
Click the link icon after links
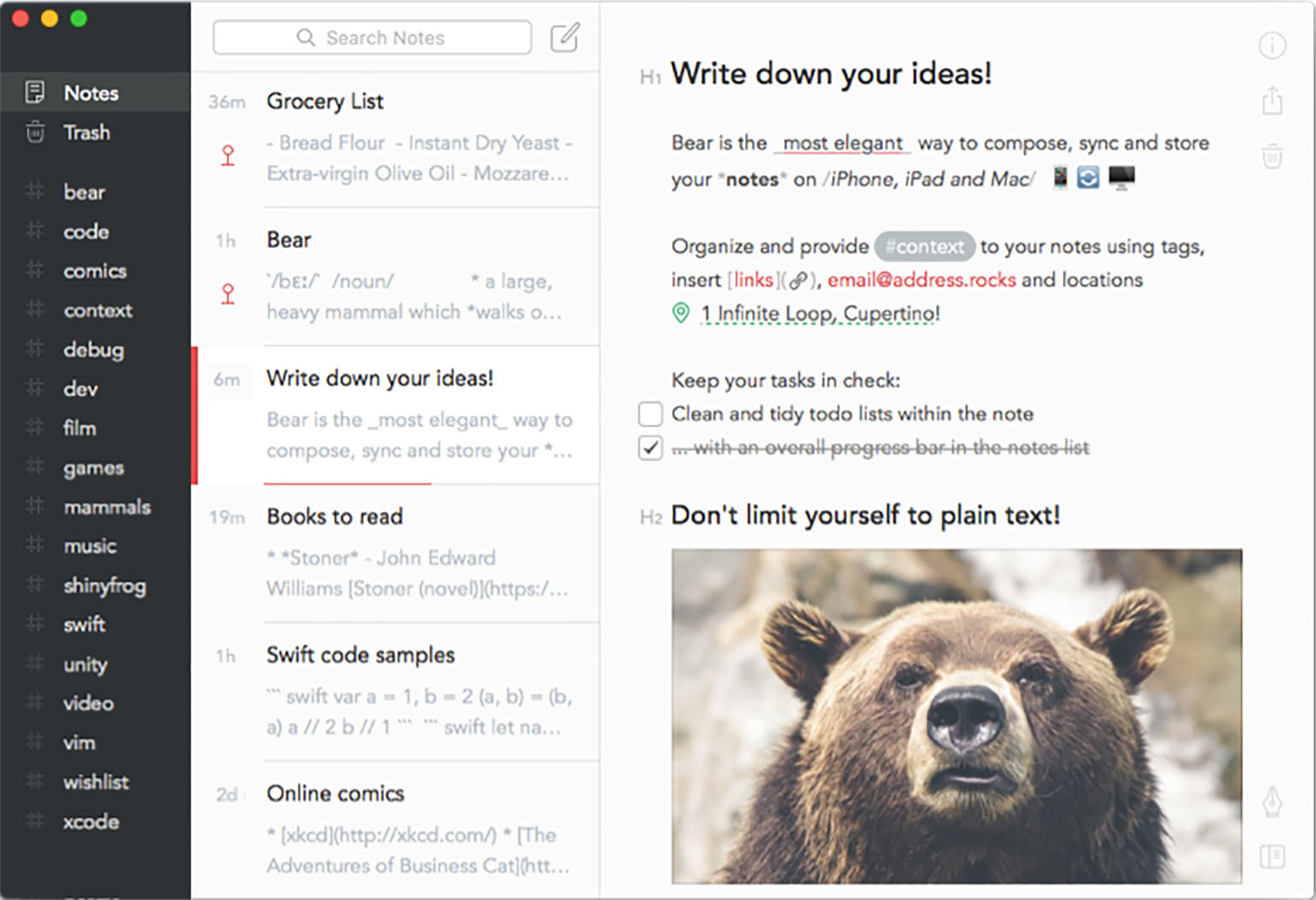(798, 280)
